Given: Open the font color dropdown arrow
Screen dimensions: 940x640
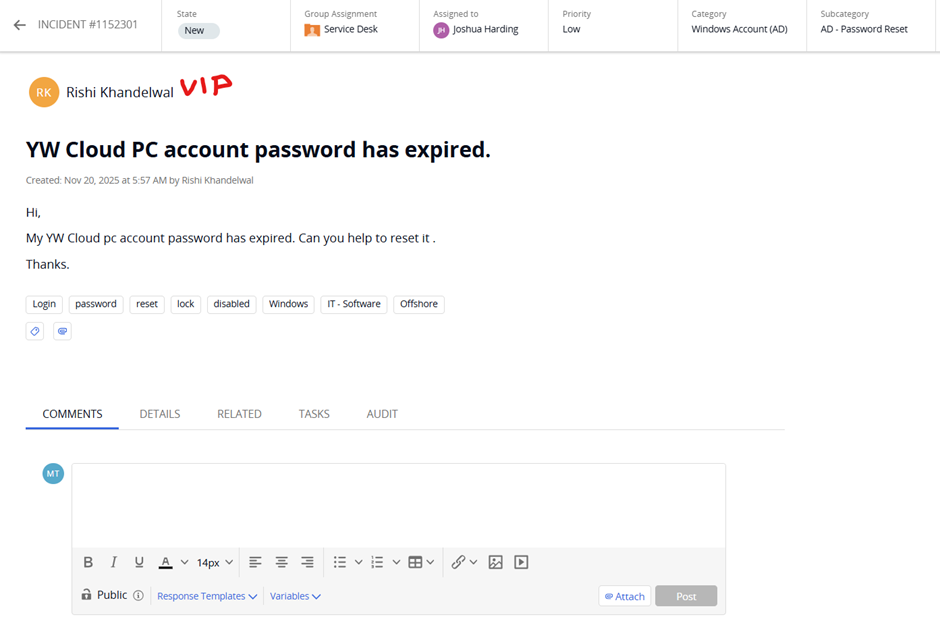Looking at the screenshot, I should [x=185, y=562].
